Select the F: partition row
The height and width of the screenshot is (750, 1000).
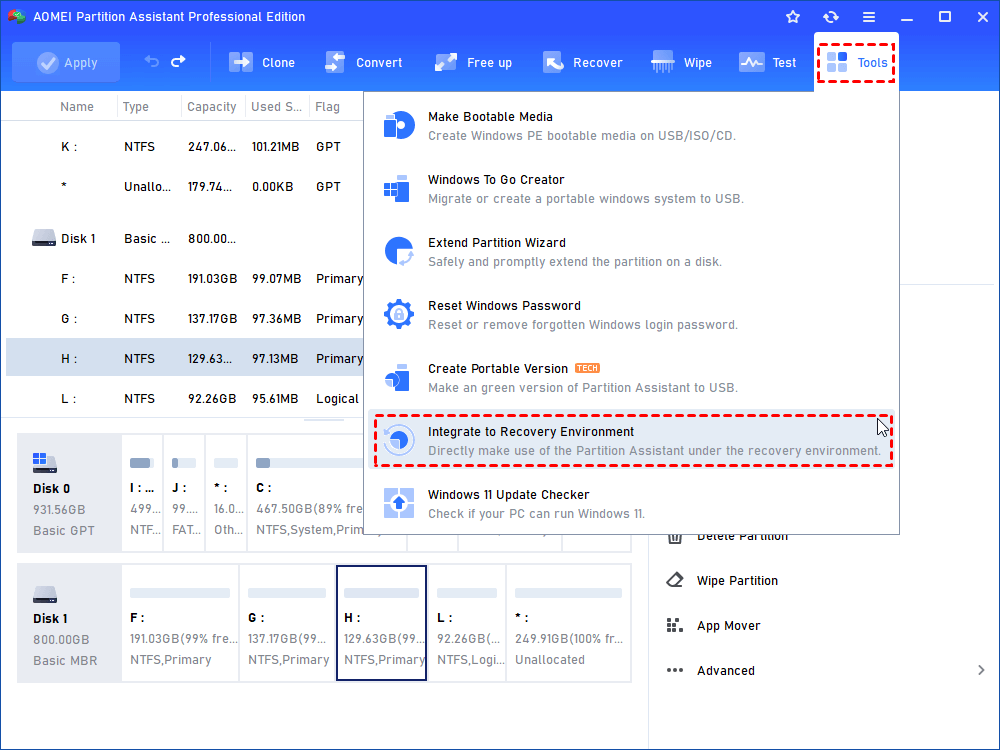point(185,279)
